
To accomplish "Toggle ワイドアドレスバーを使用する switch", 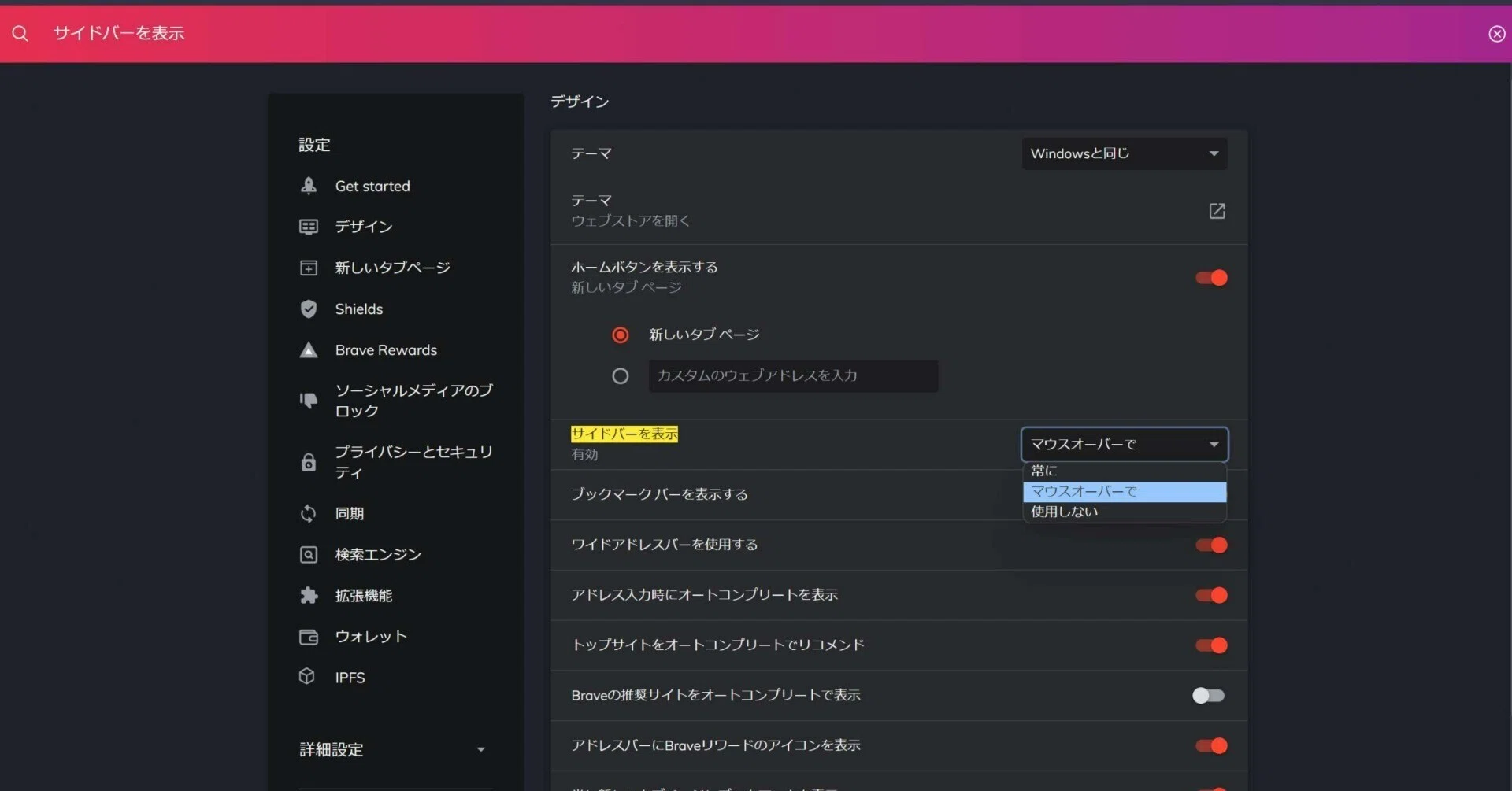I will click(1211, 545).
